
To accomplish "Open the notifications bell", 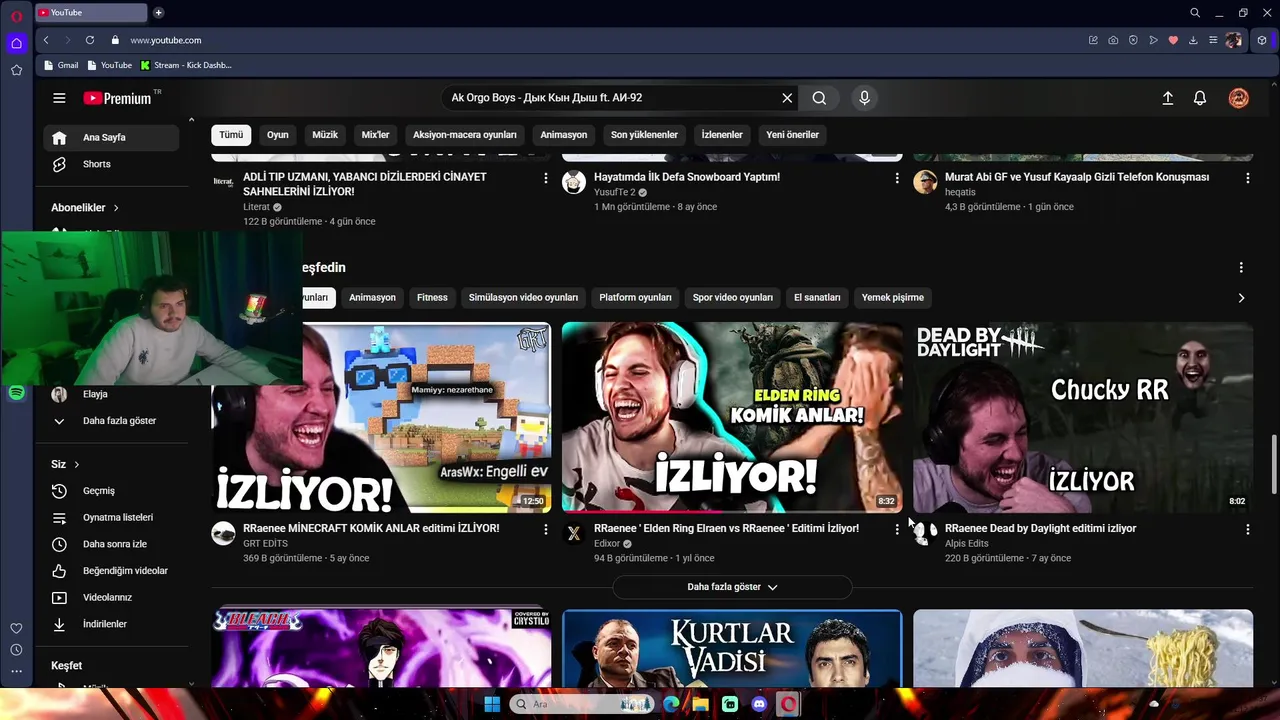I will click(x=1200, y=98).
